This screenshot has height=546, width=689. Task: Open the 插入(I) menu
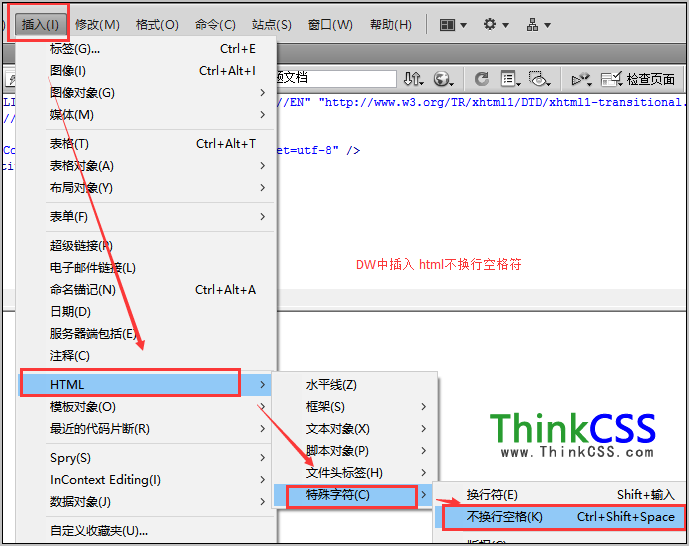(40, 25)
